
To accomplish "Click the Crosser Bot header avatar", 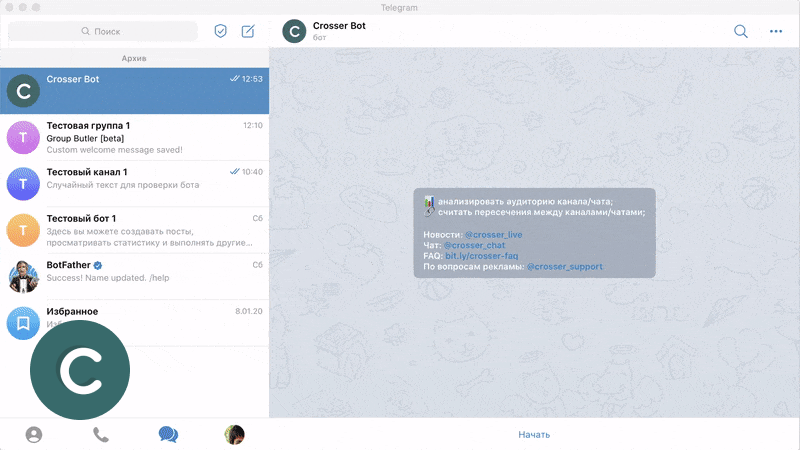I will click(x=294, y=31).
